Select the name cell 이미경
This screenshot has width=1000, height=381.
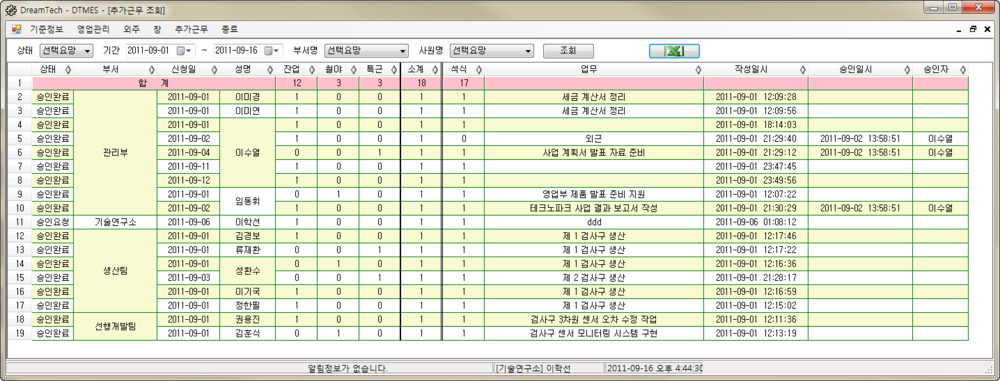pyautogui.click(x=247, y=97)
